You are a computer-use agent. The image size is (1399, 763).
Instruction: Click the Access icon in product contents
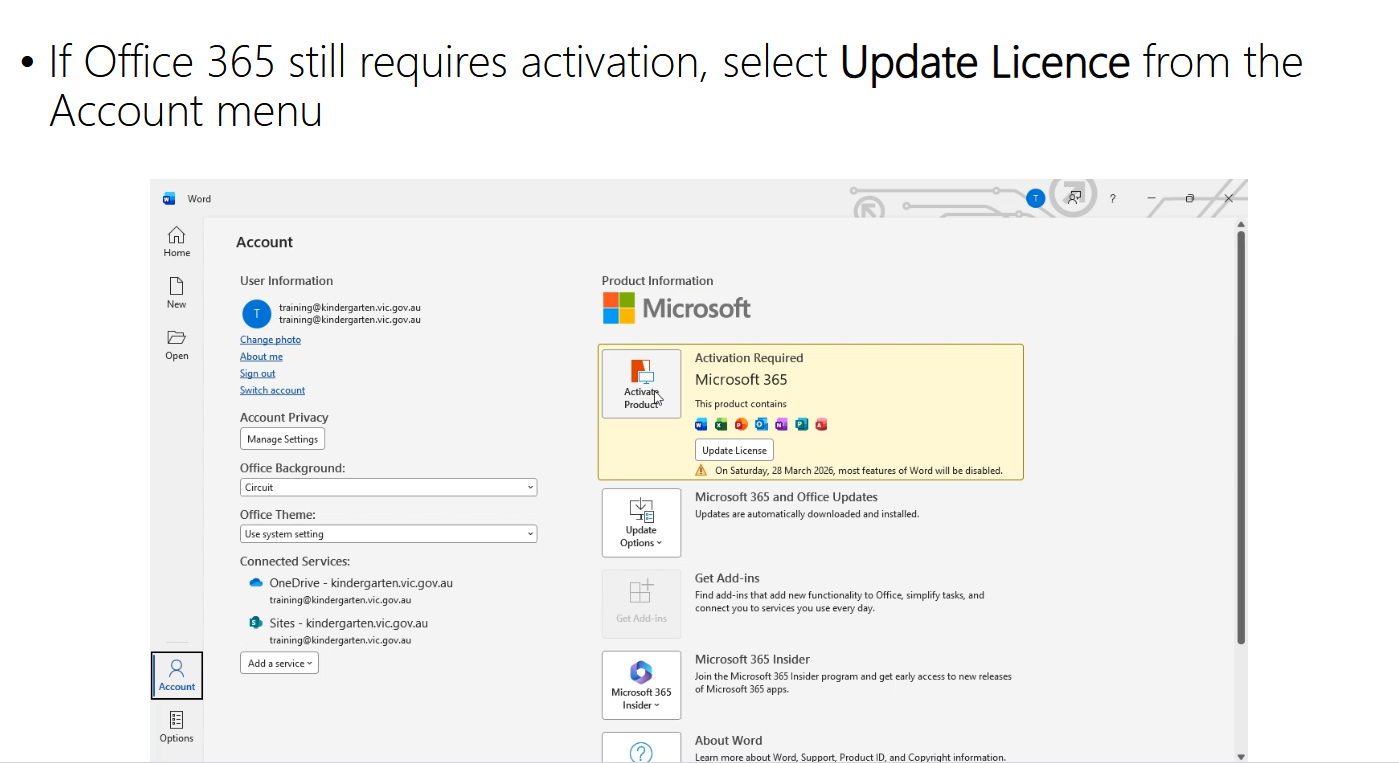tap(821, 424)
